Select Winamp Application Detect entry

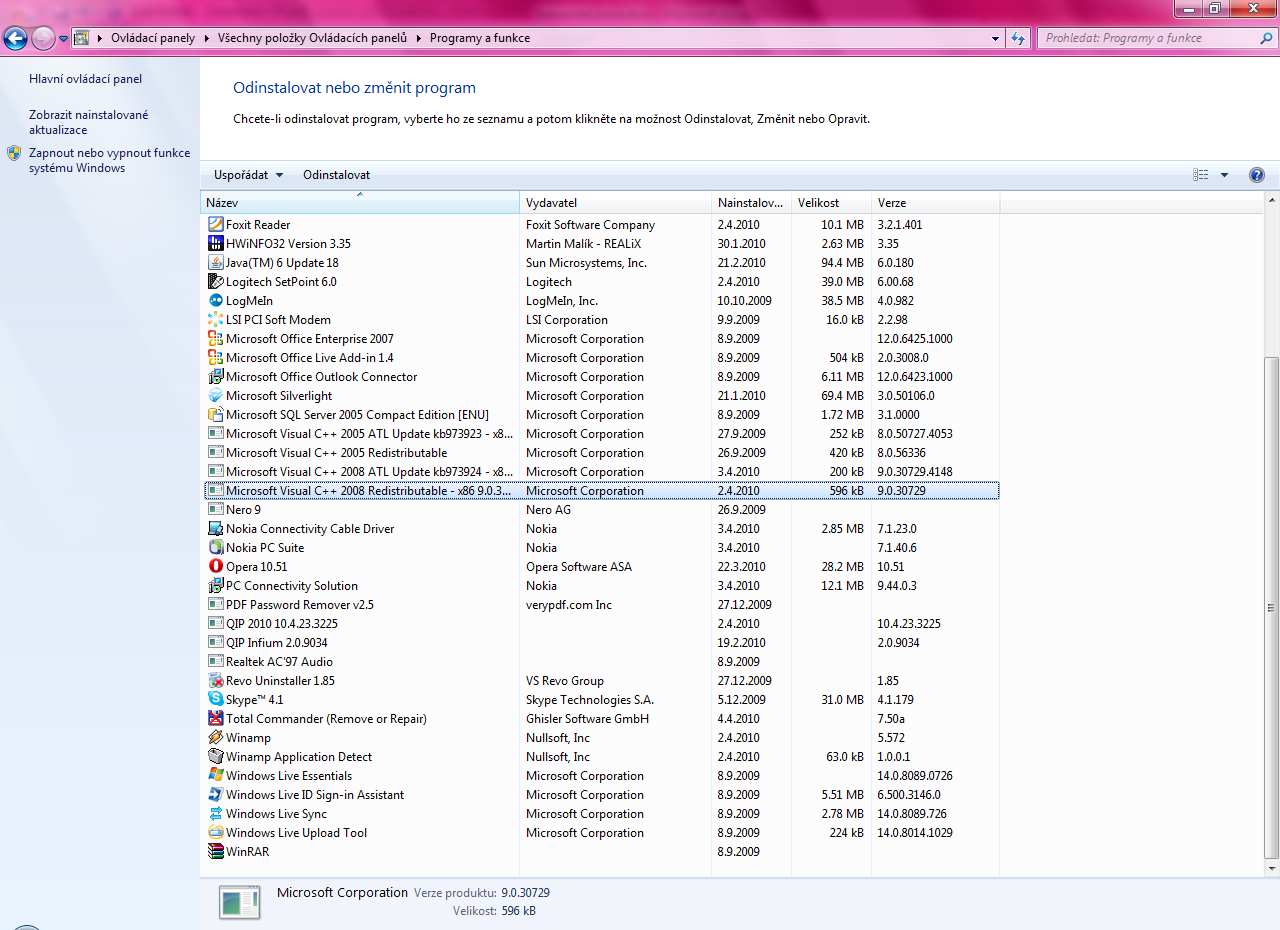602,757
